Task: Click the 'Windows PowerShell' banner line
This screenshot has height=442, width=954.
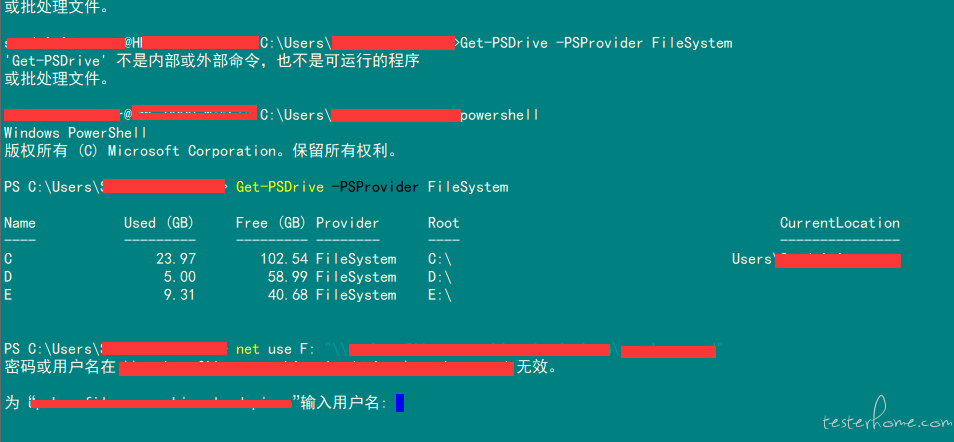Action: click(x=75, y=133)
